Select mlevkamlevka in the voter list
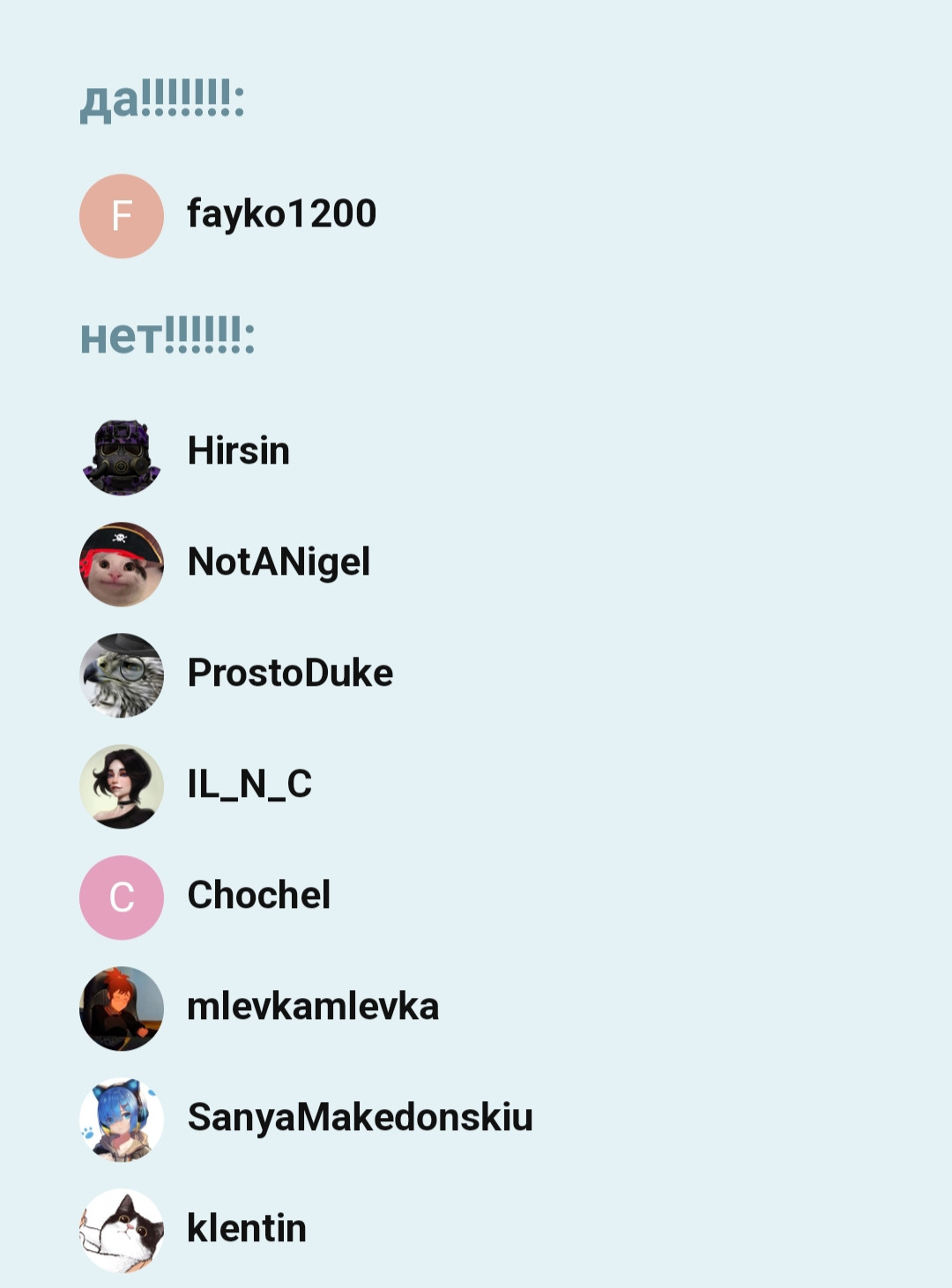The height and width of the screenshot is (1288, 952). [313, 1006]
